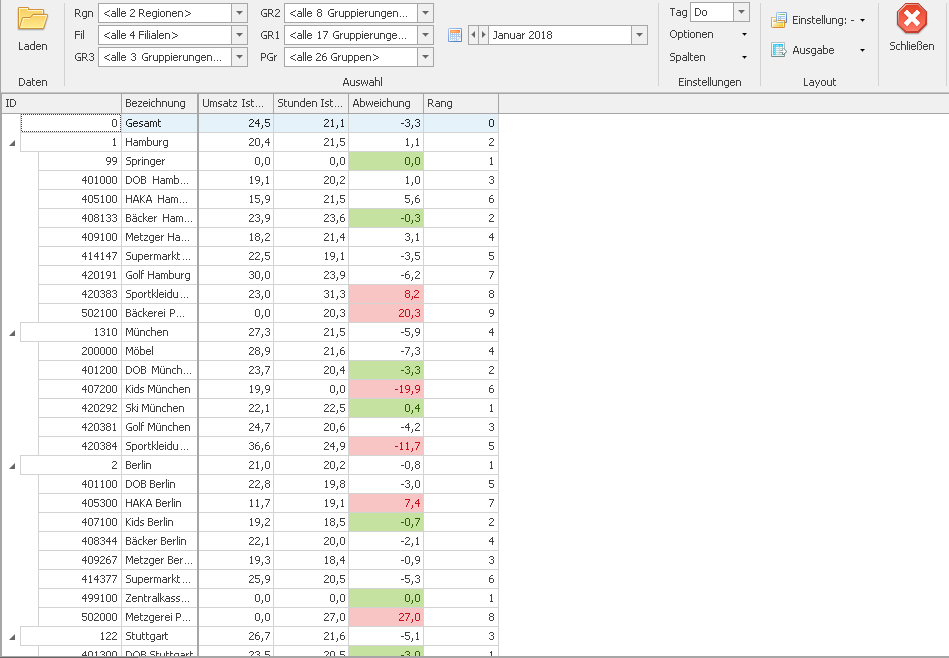This screenshot has width=949, height=658.
Task: Open the Rgn regions dropdown
Action: click(x=239, y=13)
